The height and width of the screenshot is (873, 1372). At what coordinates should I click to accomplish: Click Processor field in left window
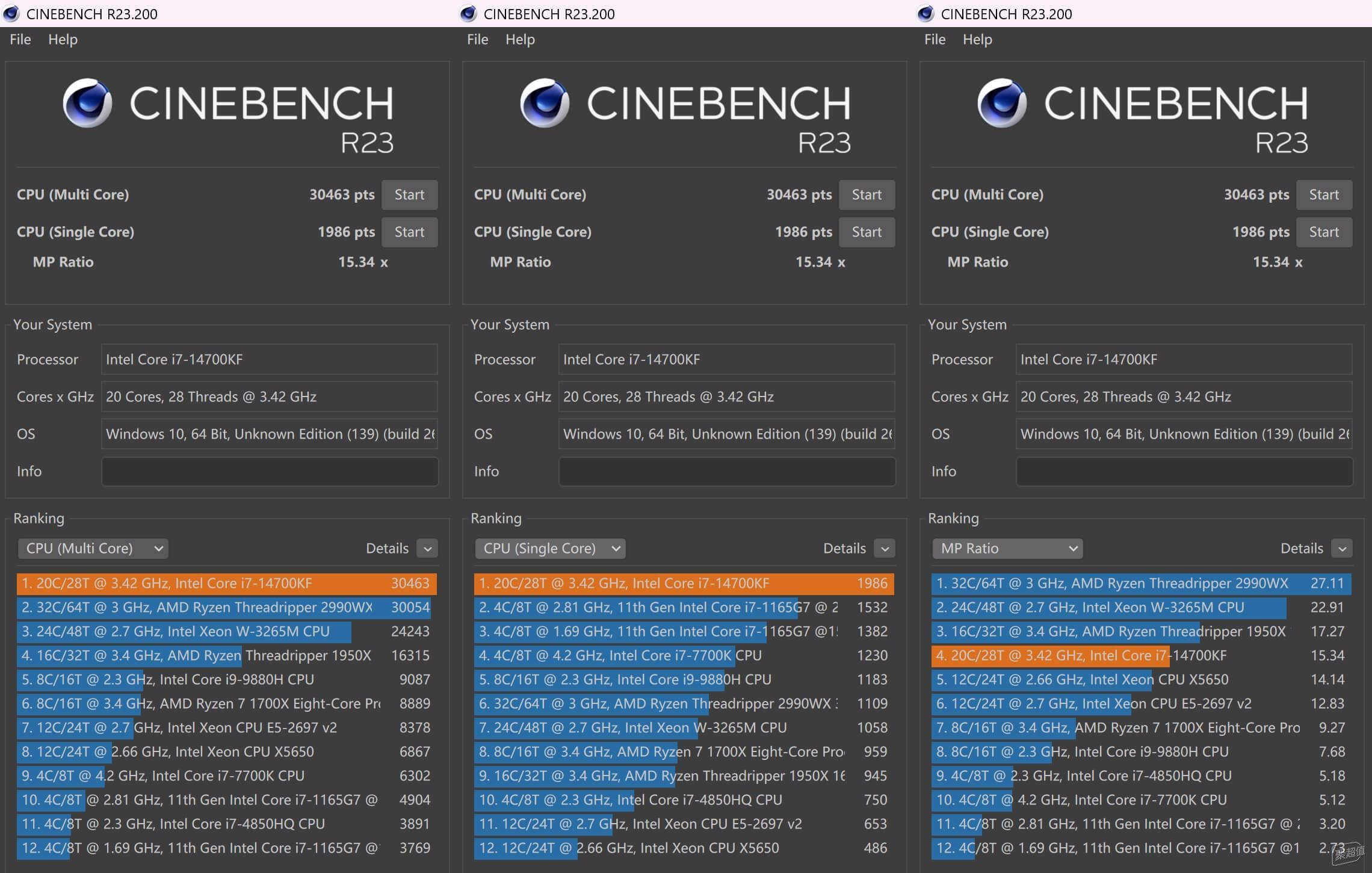(270, 359)
